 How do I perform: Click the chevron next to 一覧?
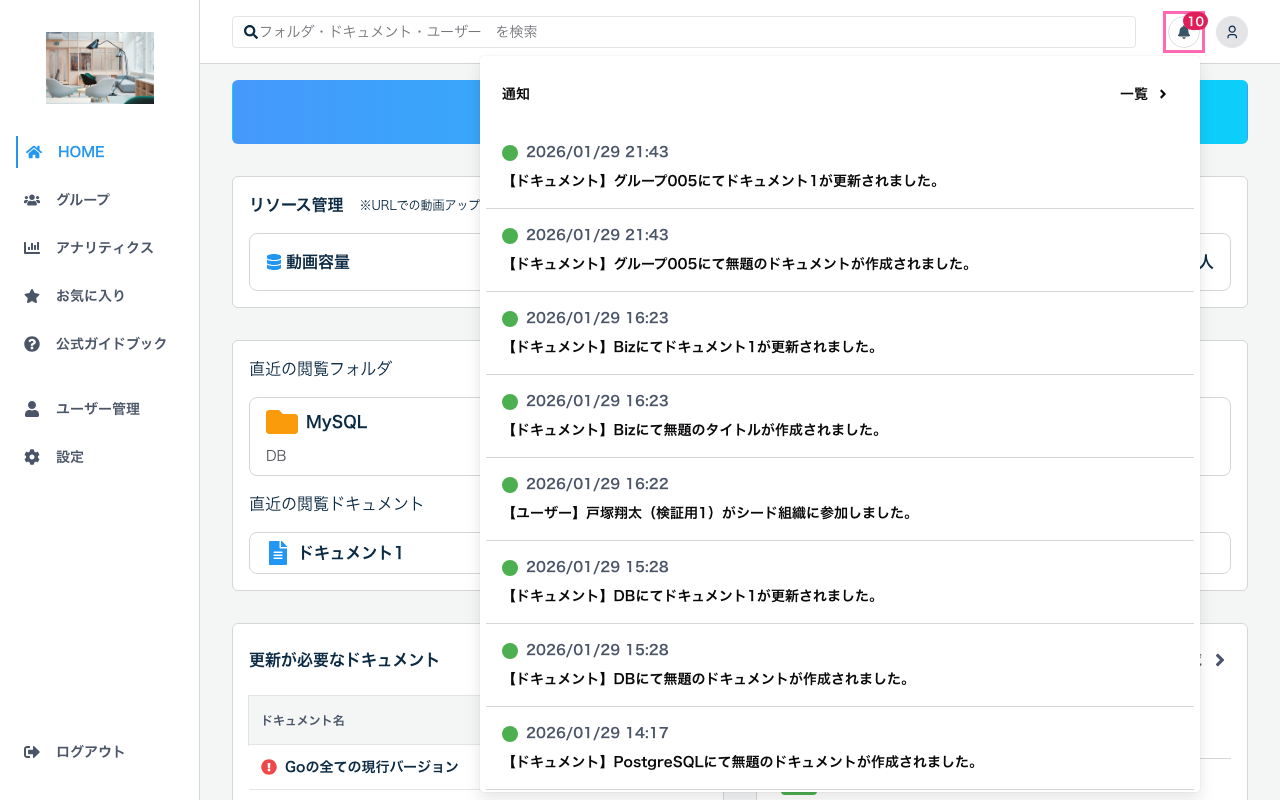coord(1163,94)
